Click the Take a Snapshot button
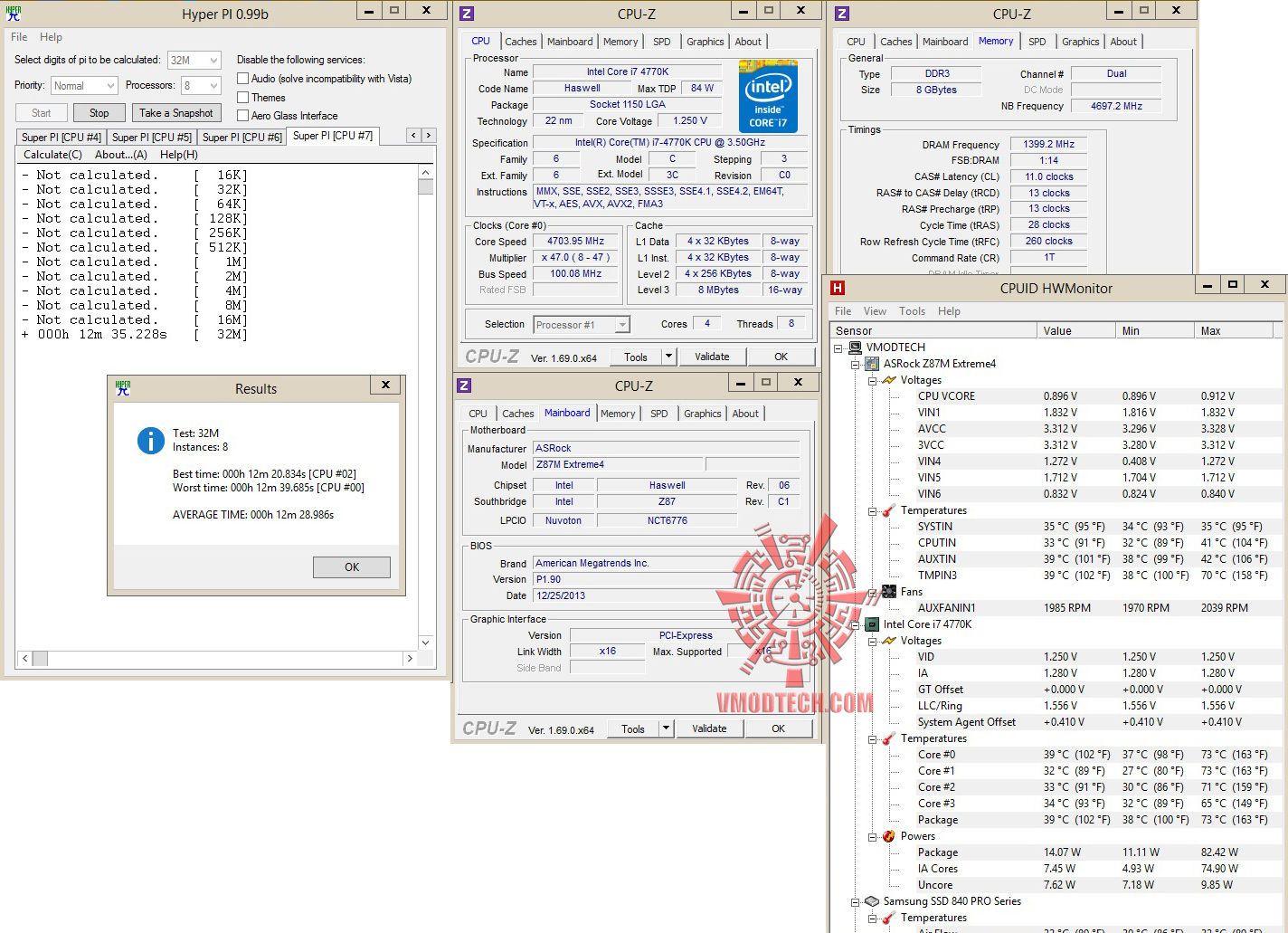 tap(176, 113)
